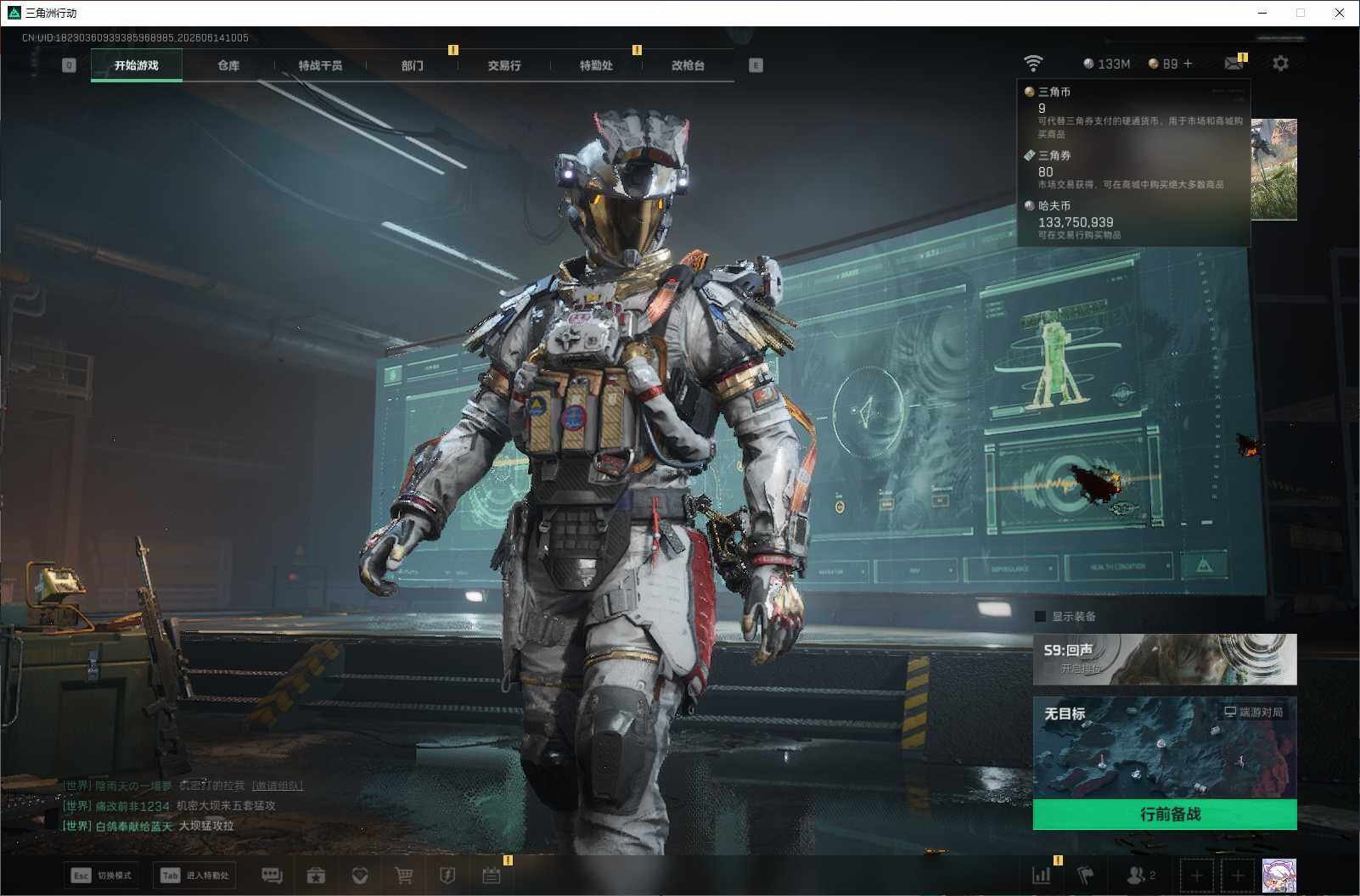Add teammate in second empty squad slot
This screenshot has height=896, width=1360.
pyautogui.click(x=1238, y=876)
